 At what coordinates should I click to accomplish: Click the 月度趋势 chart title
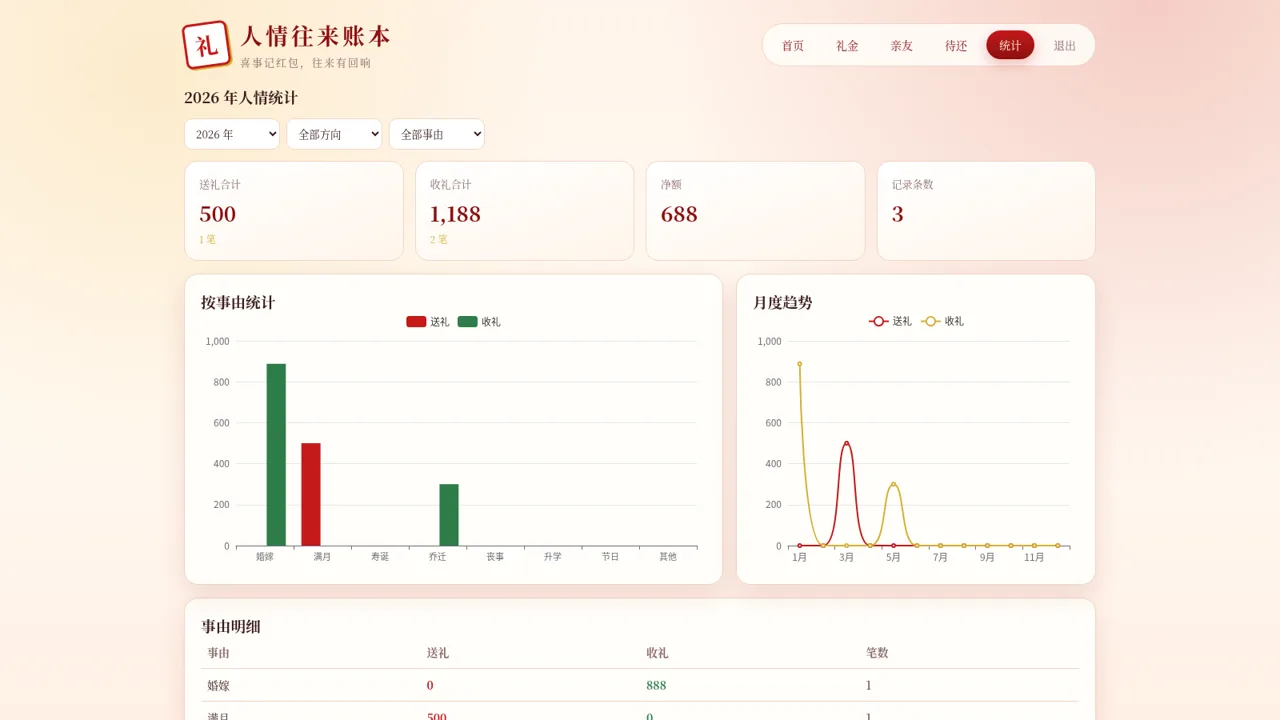click(x=783, y=302)
